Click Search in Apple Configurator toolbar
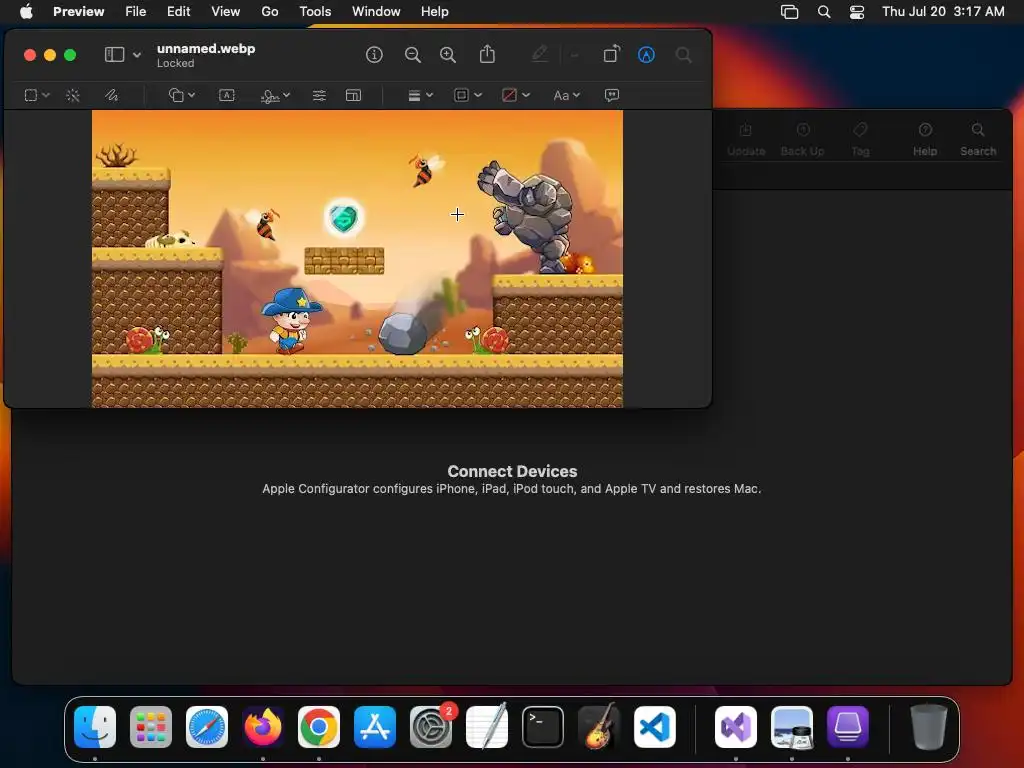1024x768 pixels. [978, 140]
